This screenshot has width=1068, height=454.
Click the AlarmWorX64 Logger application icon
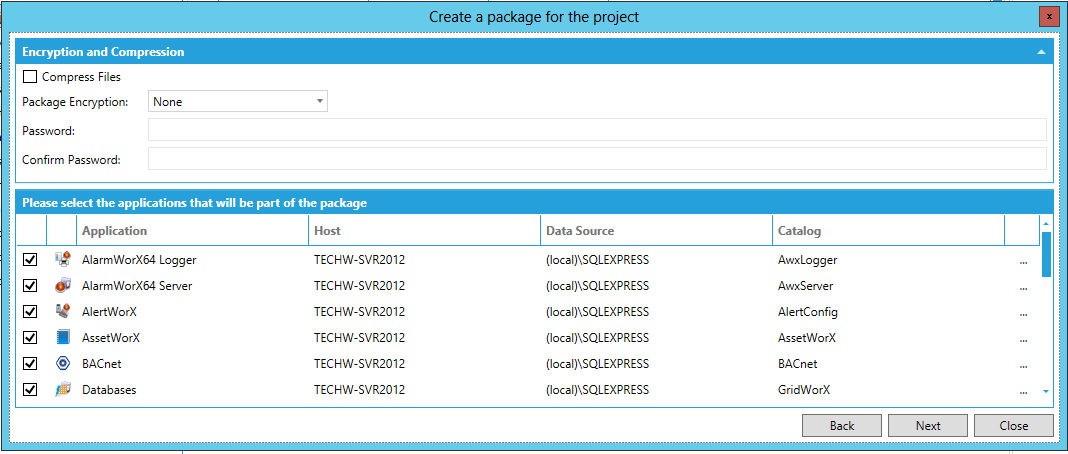tap(62, 260)
